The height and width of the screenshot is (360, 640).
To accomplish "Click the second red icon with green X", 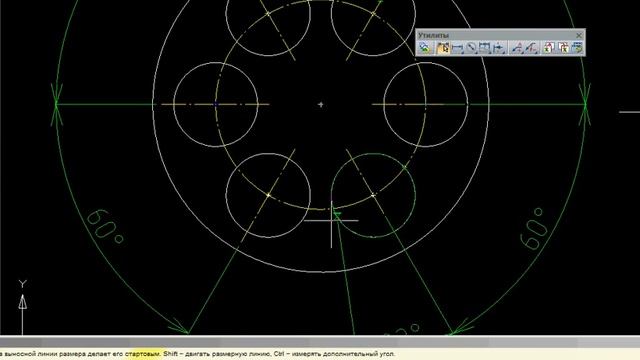I will click(563, 48).
